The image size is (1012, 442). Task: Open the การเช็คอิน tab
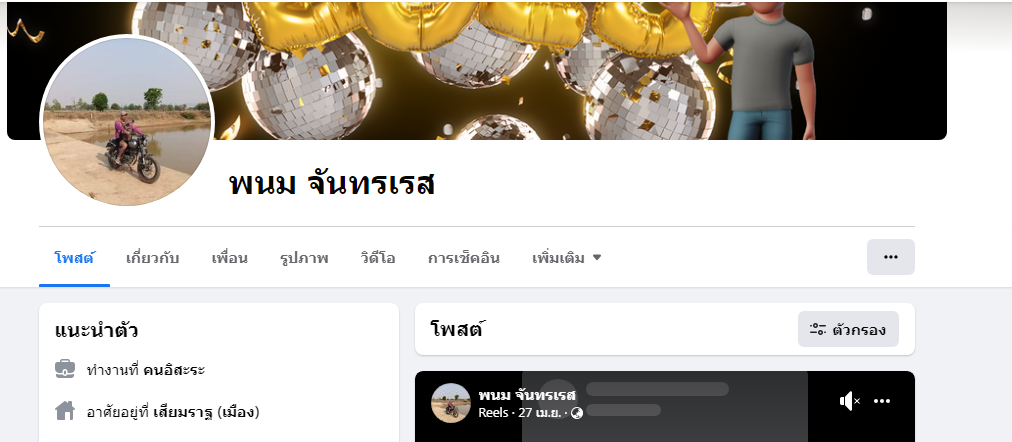click(x=463, y=258)
